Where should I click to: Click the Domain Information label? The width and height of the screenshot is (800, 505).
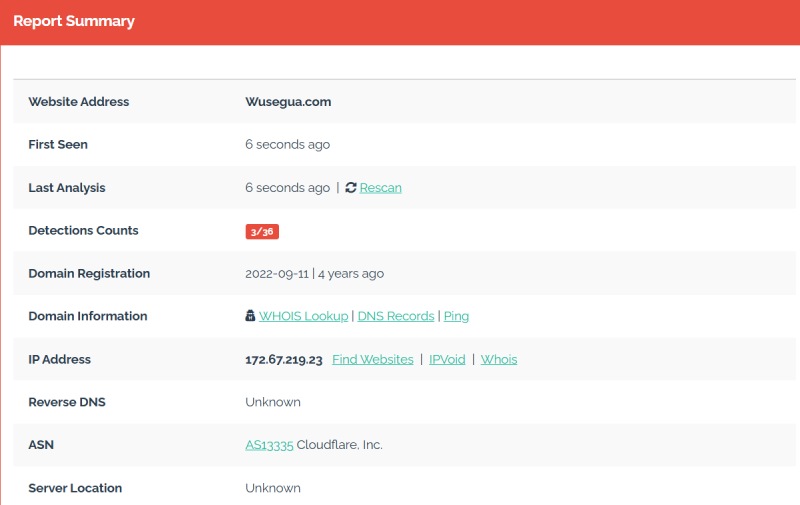pos(88,316)
